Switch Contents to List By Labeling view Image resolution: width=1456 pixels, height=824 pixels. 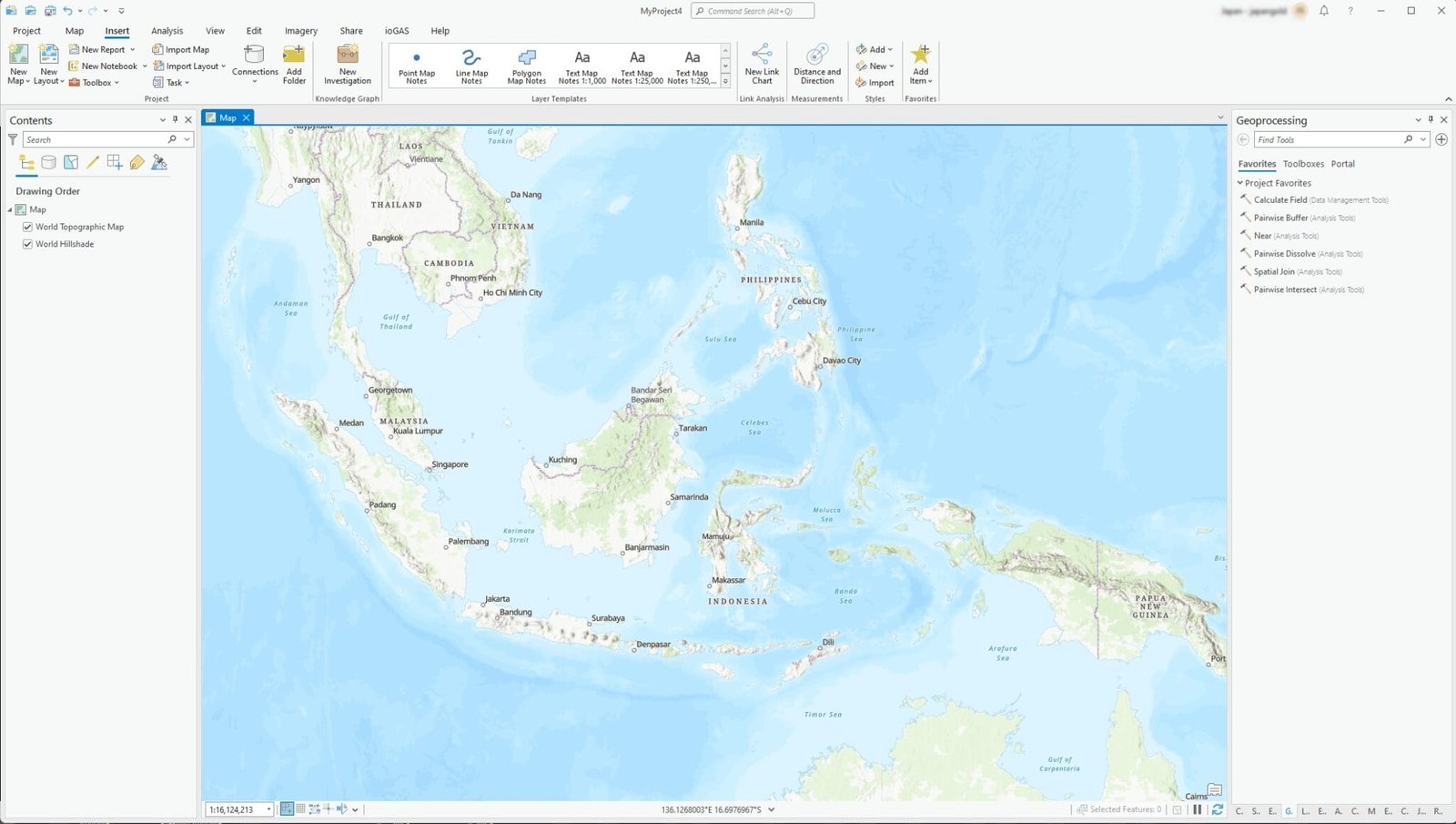click(136, 162)
